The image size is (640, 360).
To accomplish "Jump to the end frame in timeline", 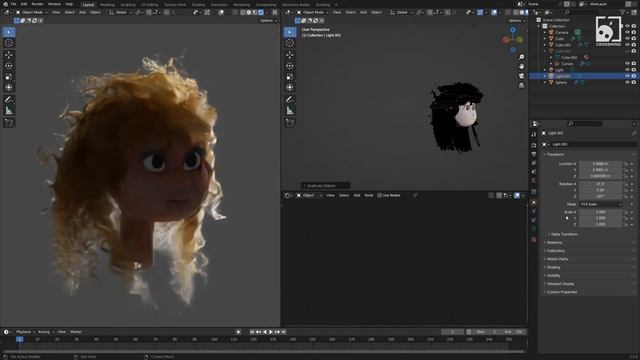I will click(284, 332).
